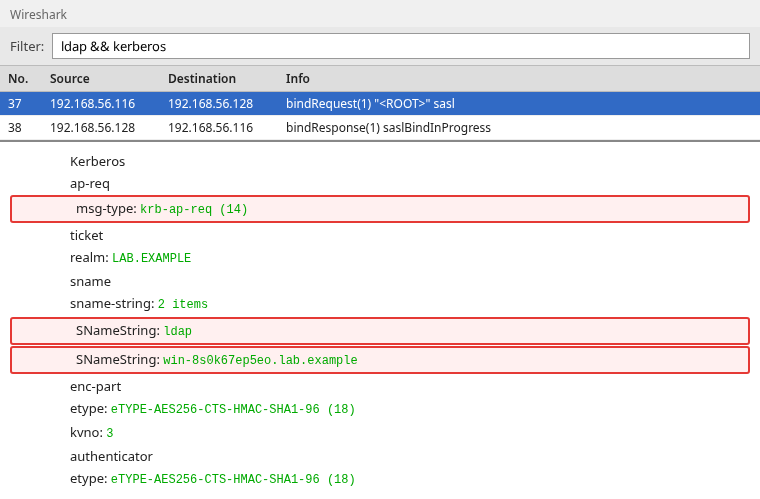Click destination 192.168.56.116 in packet 38

point(210,128)
